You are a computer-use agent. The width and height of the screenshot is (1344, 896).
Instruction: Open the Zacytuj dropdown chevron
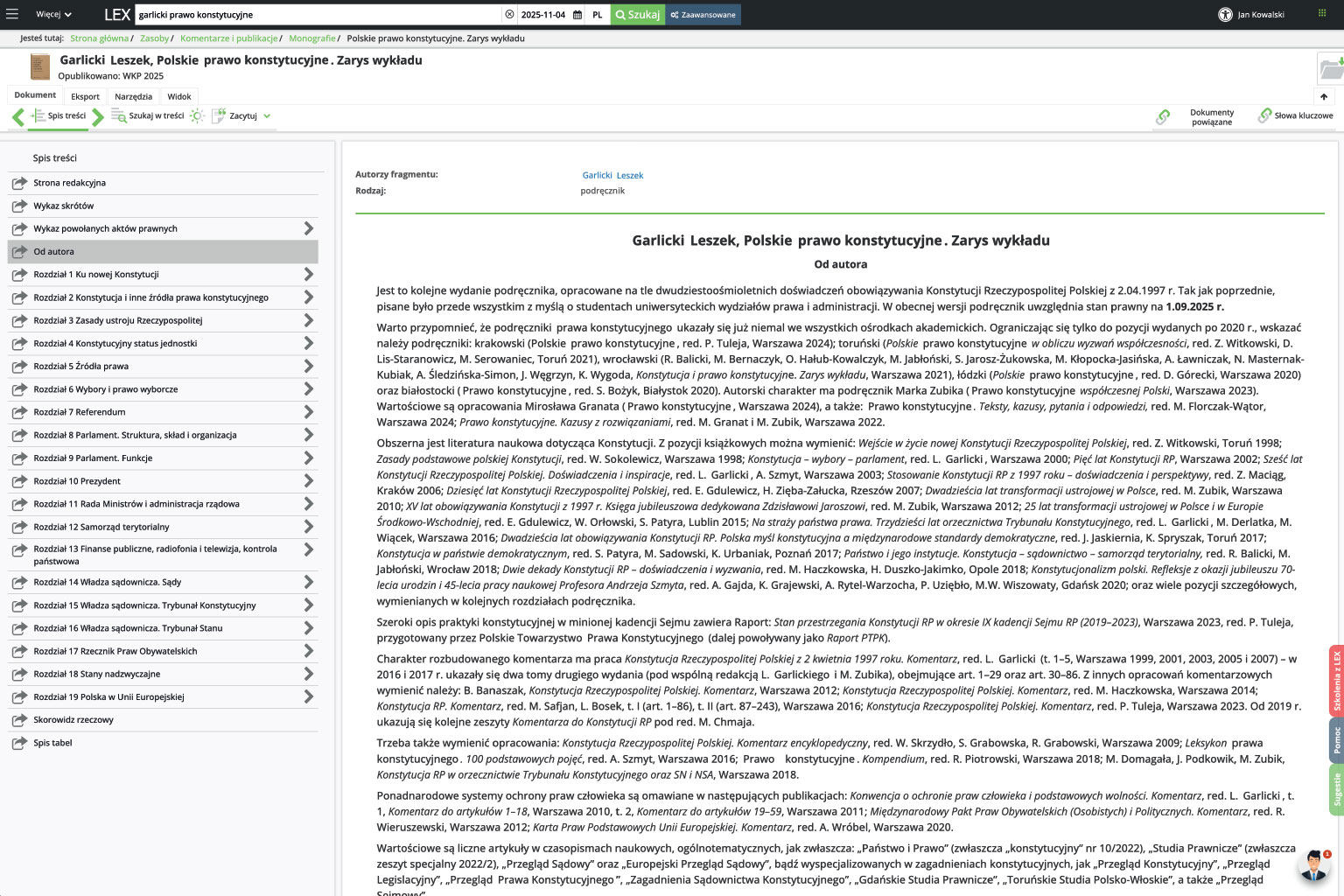click(x=267, y=115)
